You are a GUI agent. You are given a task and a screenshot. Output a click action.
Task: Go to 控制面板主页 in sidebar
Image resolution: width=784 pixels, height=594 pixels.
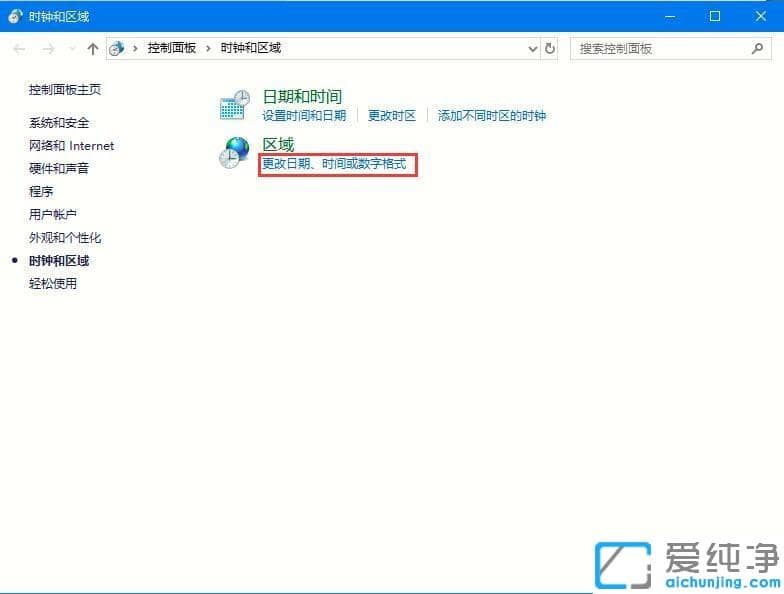point(65,90)
